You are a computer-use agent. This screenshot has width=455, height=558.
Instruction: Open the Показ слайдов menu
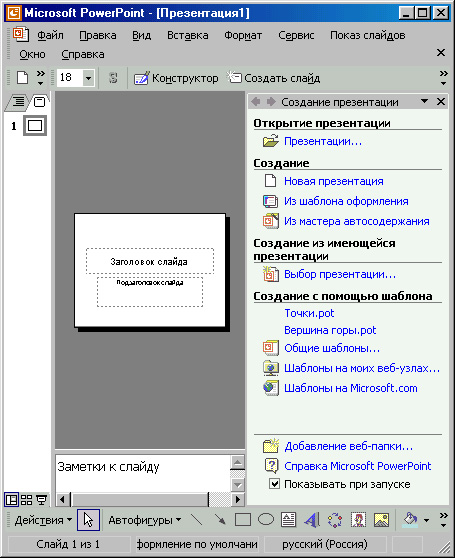367,35
